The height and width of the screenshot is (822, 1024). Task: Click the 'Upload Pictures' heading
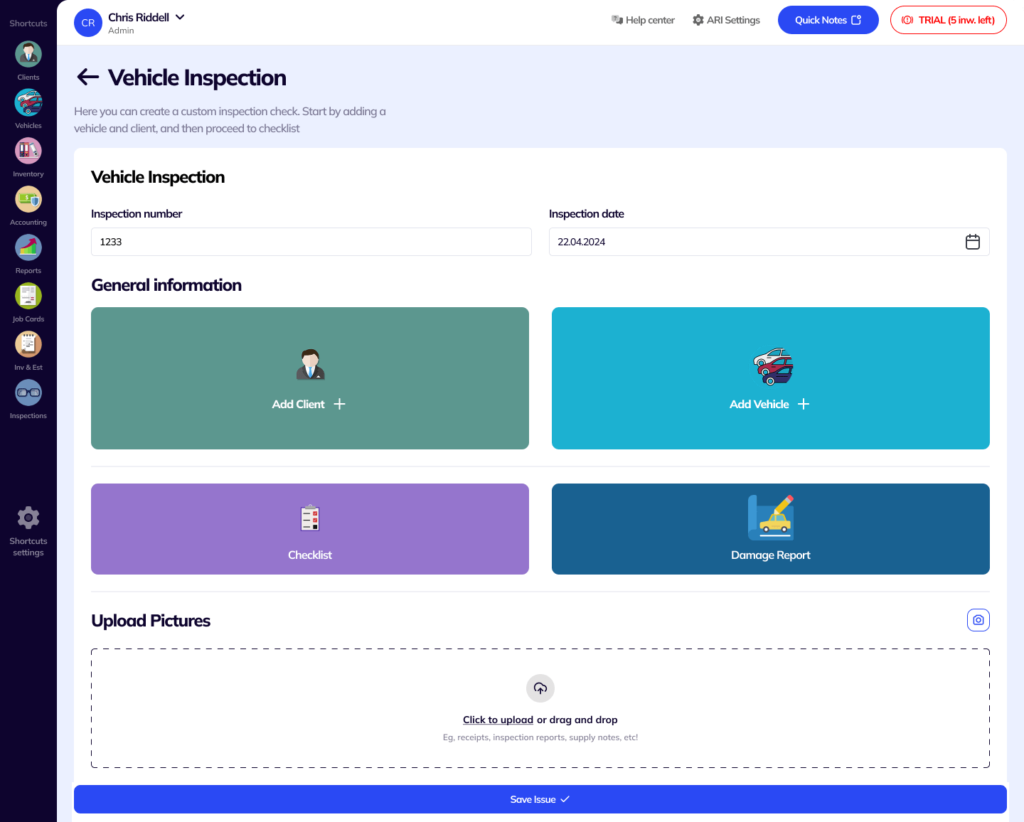(x=150, y=620)
